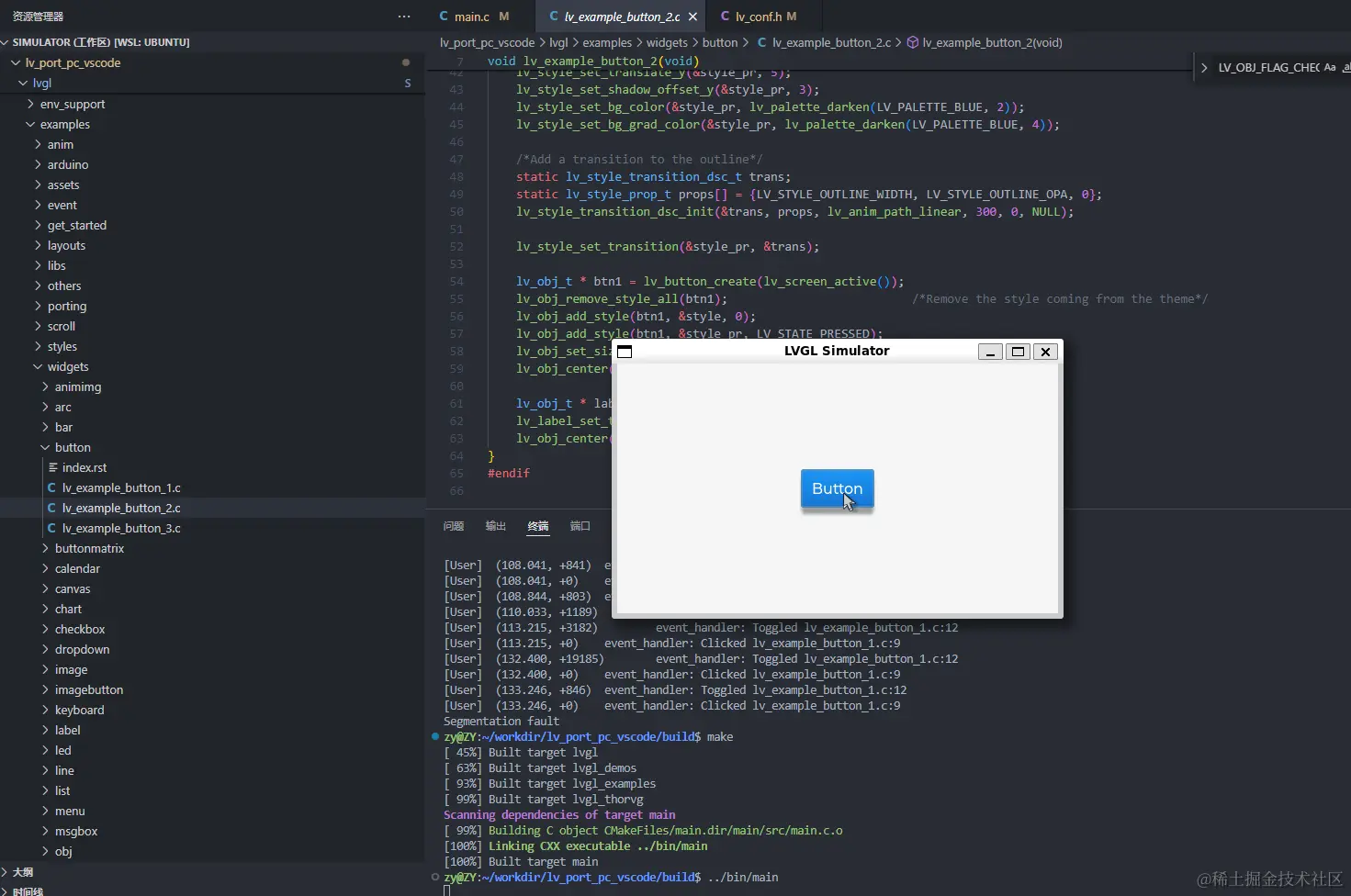Screen dimensions: 1351x896
Task: Click the #endif line in editor
Action: coord(509,473)
